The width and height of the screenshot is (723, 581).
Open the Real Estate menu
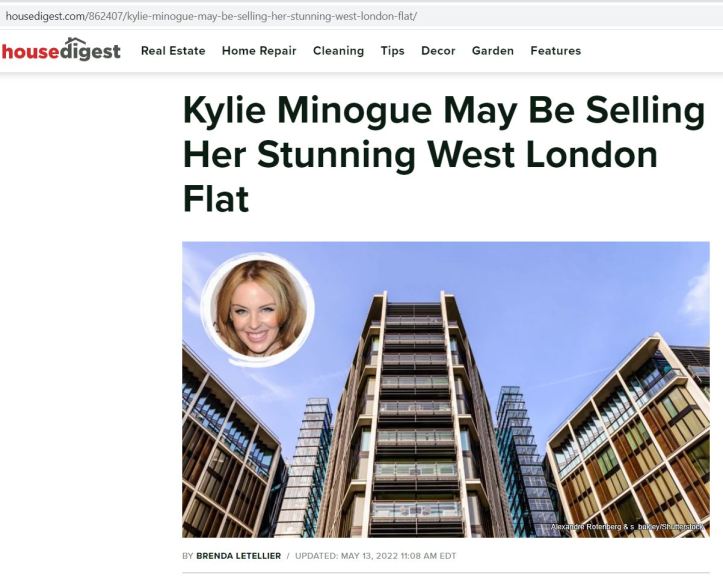pyautogui.click(x=173, y=51)
